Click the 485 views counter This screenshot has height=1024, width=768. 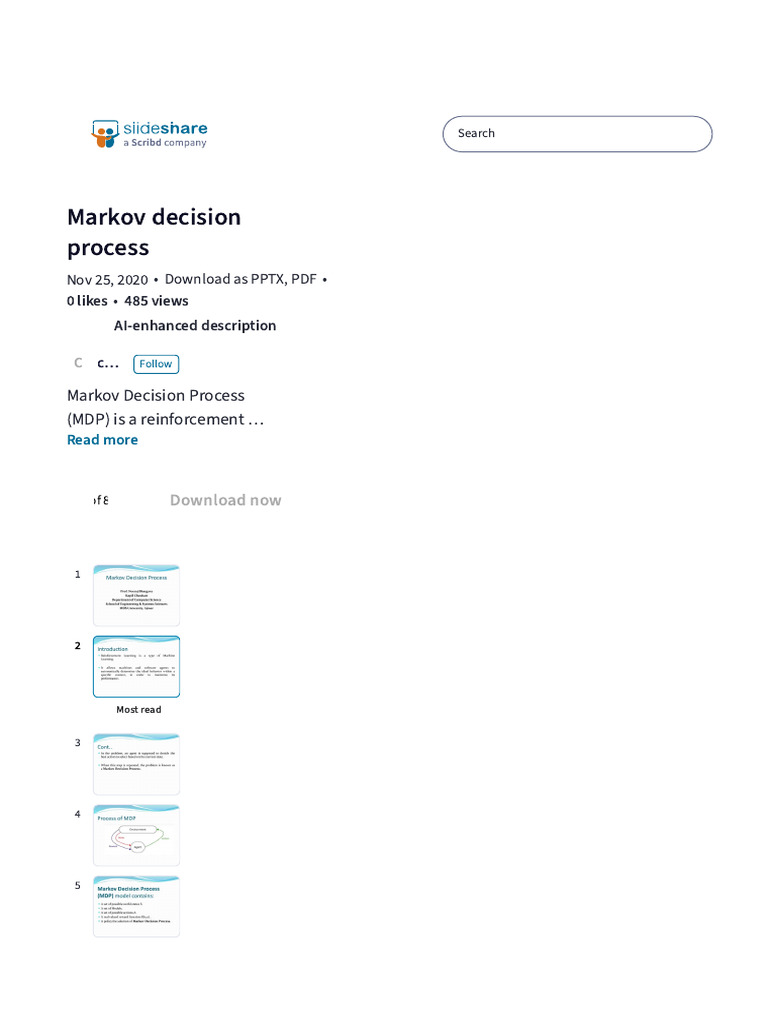(156, 301)
